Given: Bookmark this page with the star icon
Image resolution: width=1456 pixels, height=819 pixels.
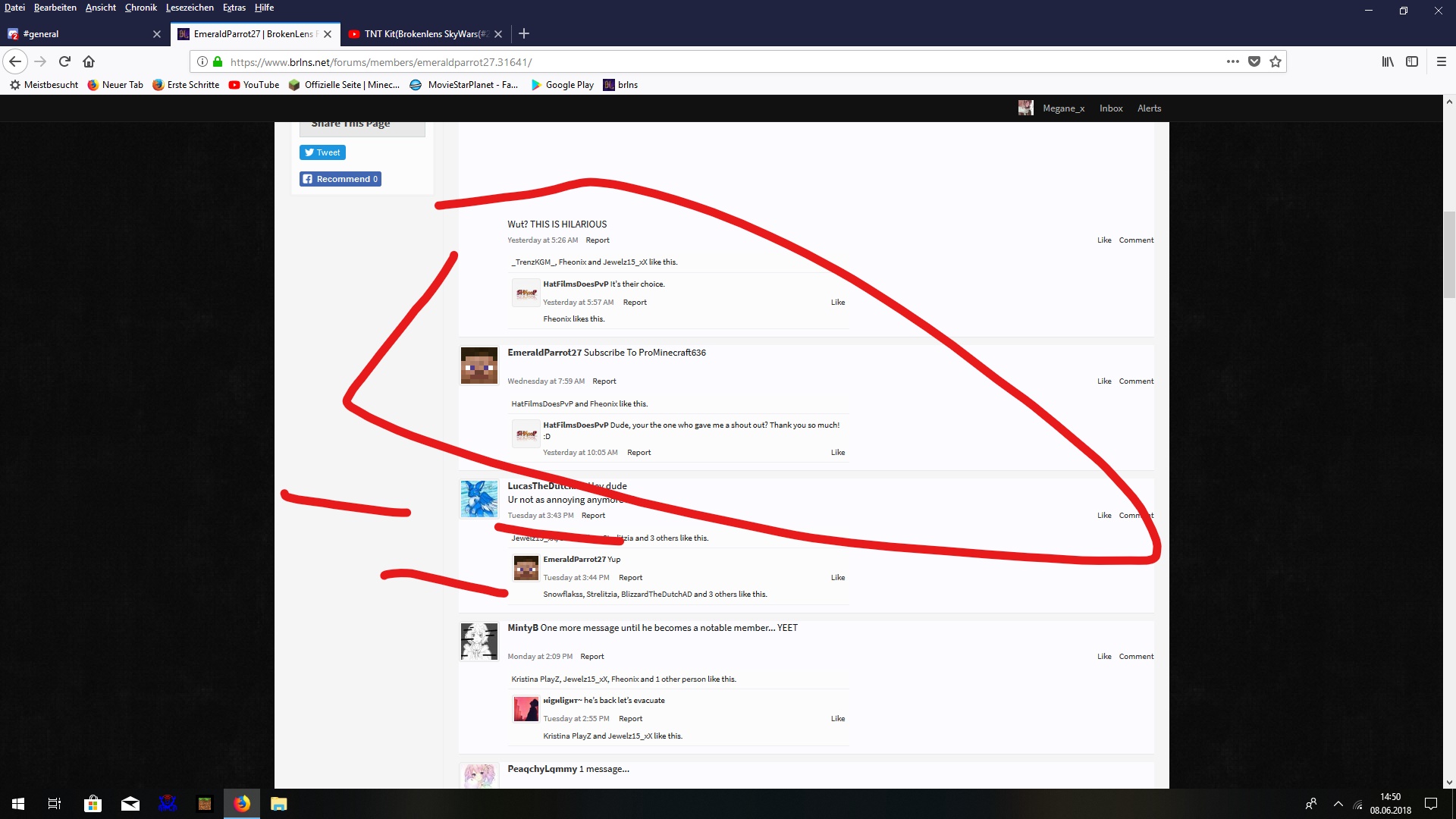Looking at the screenshot, I should pos(1276,61).
